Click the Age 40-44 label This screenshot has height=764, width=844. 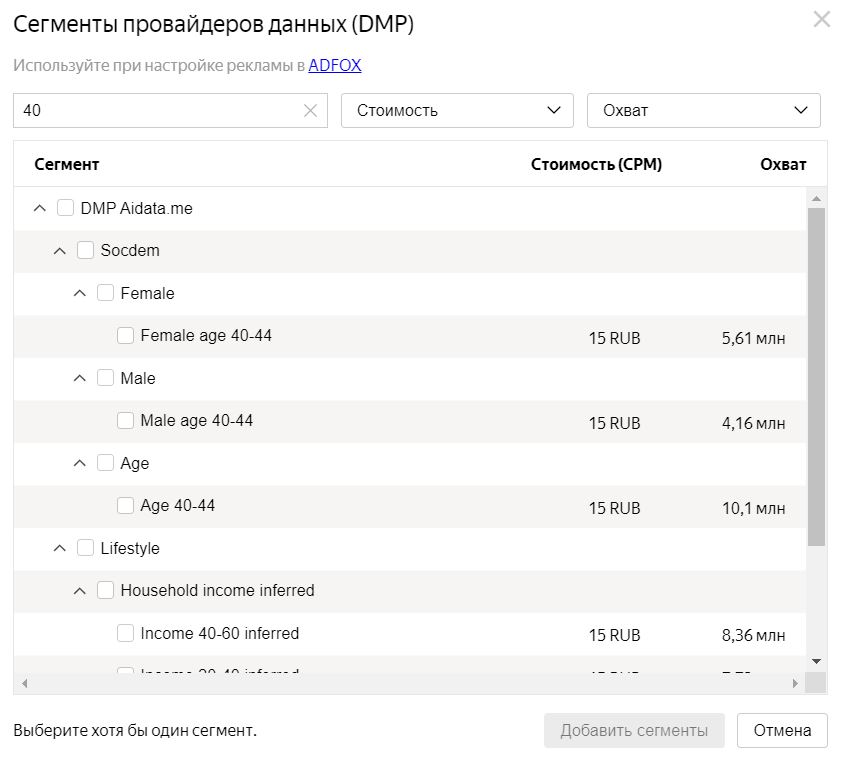pos(178,506)
